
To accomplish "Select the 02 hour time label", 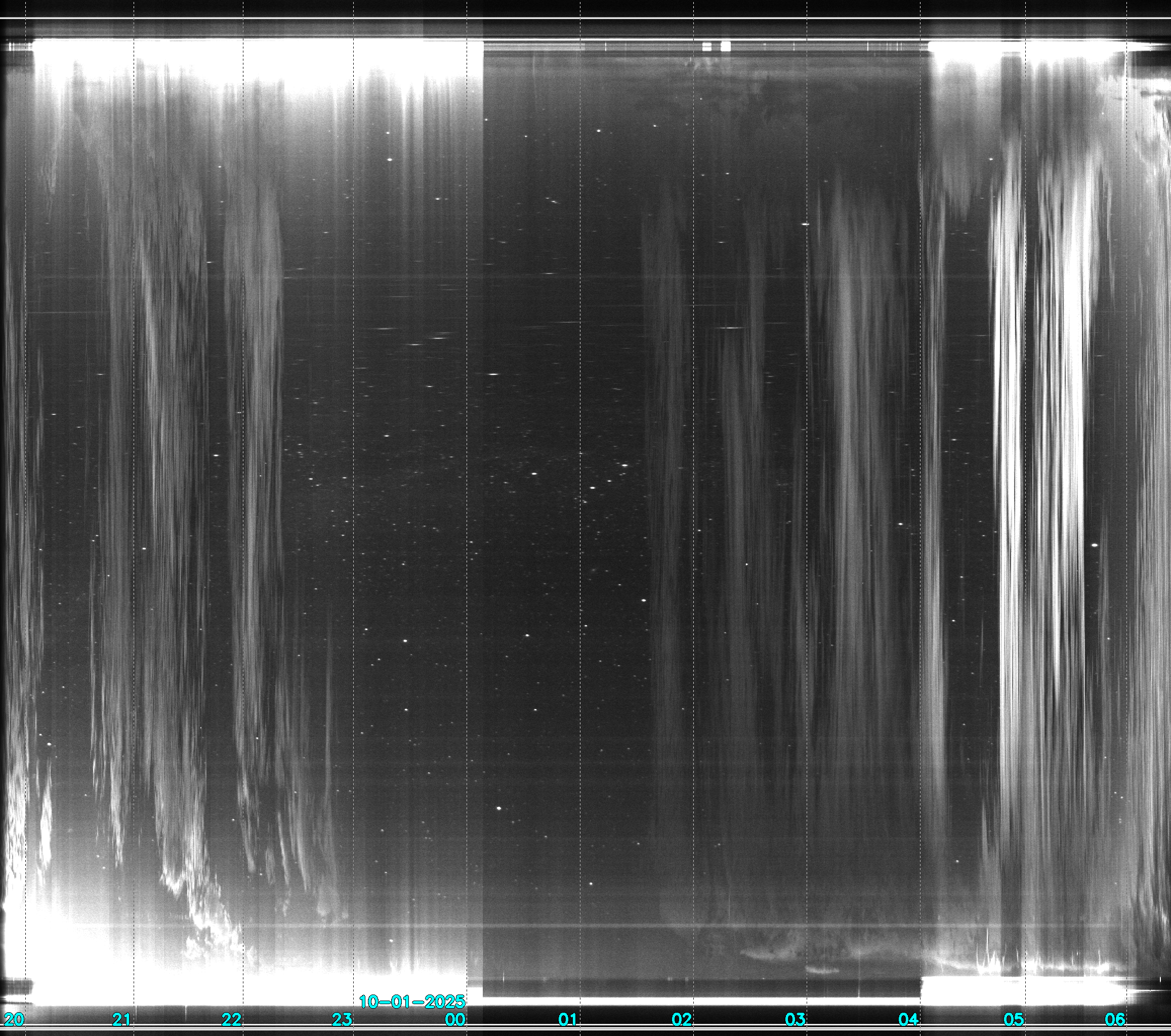I will pos(682,1019).
